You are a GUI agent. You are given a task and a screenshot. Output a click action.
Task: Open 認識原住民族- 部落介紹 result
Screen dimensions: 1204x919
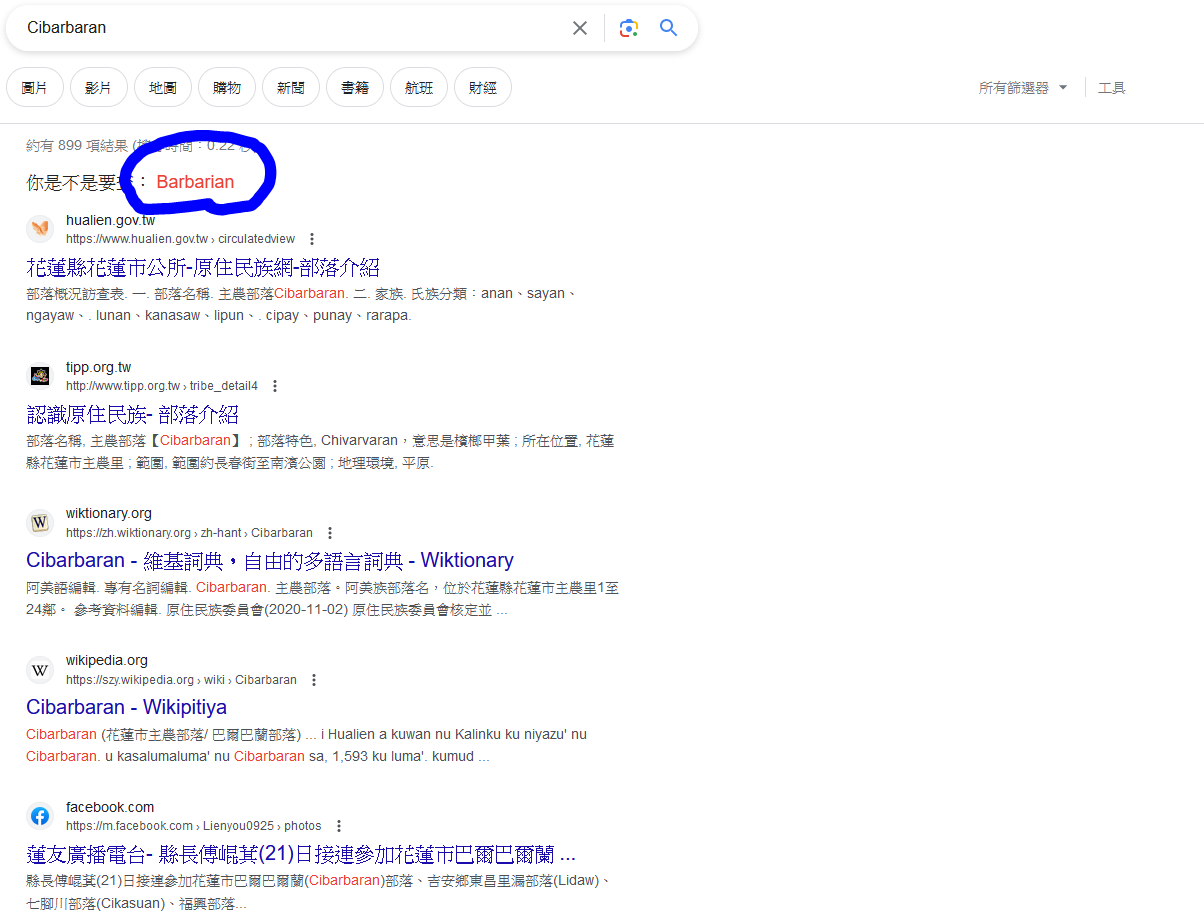[132, 414]
